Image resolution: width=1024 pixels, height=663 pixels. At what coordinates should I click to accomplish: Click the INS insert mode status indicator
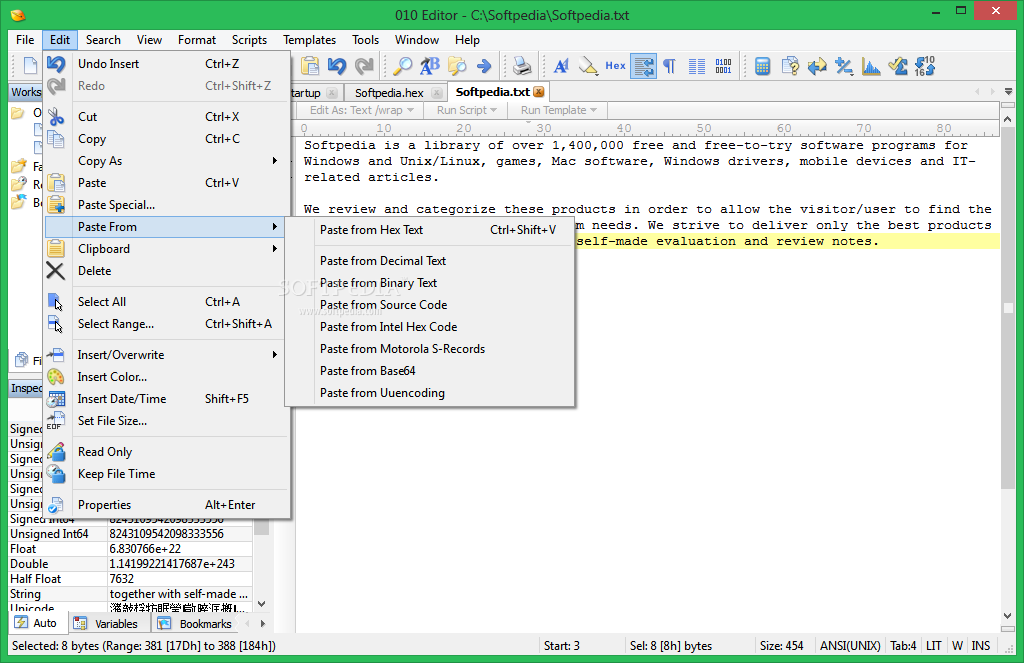pos(980,646)
